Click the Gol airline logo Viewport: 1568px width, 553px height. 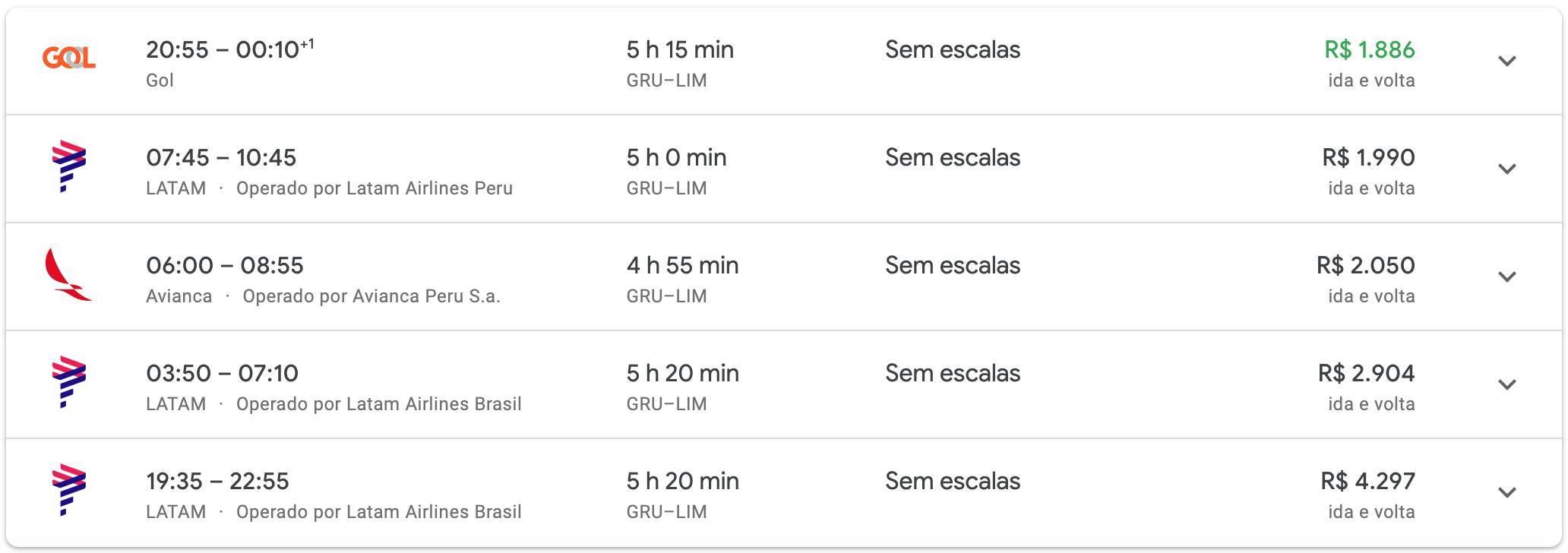[69, 58]
